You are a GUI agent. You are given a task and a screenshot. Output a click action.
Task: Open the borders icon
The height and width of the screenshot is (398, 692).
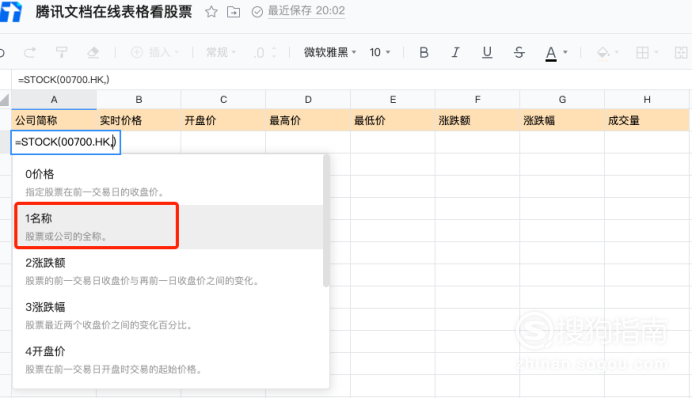642,53
